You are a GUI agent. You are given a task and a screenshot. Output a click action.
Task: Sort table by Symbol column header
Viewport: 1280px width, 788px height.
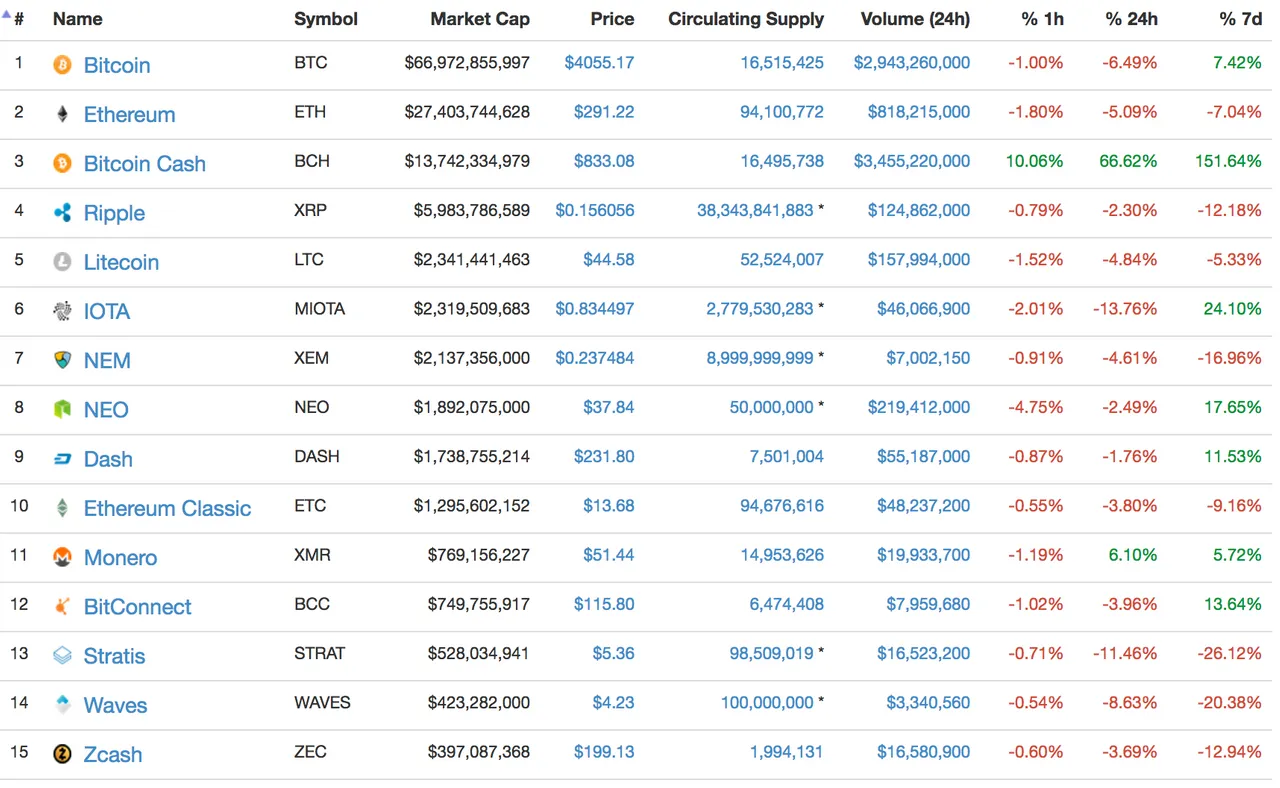[325, 19]
